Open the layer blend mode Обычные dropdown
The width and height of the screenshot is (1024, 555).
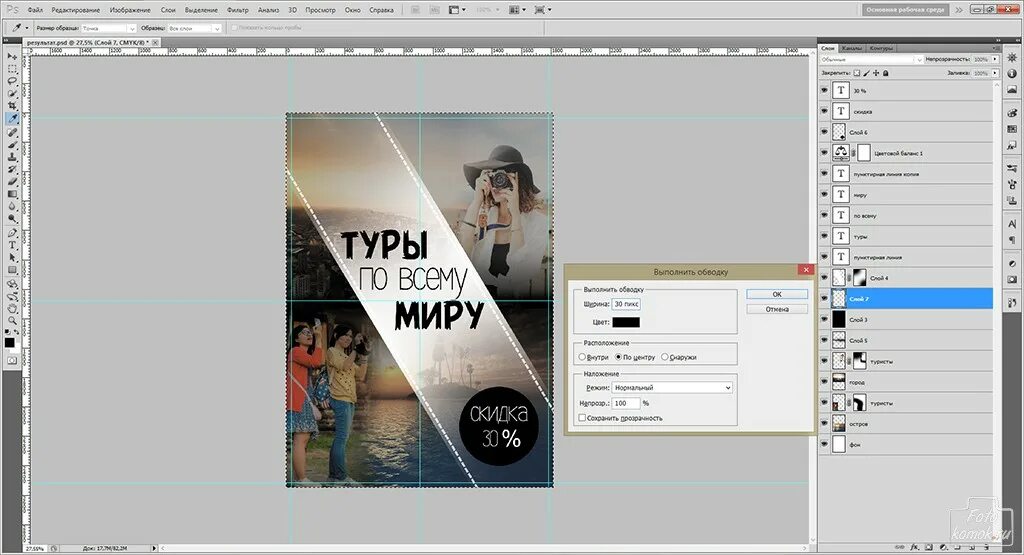coord(871,59)
